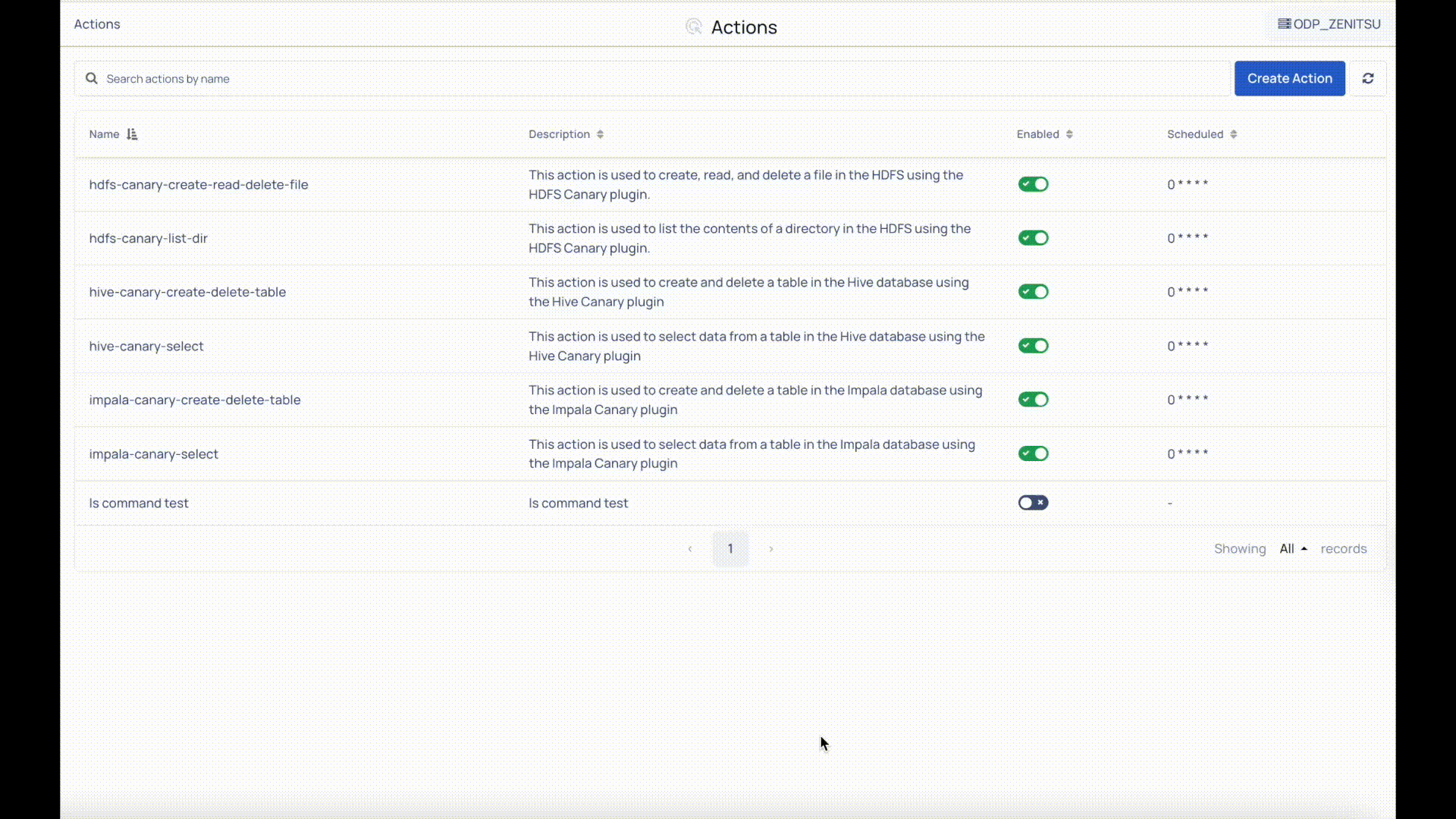This screenshot has height=819, width=1456.
Task: Click the Enabled column sort icon
Action: pos(1069,134)
